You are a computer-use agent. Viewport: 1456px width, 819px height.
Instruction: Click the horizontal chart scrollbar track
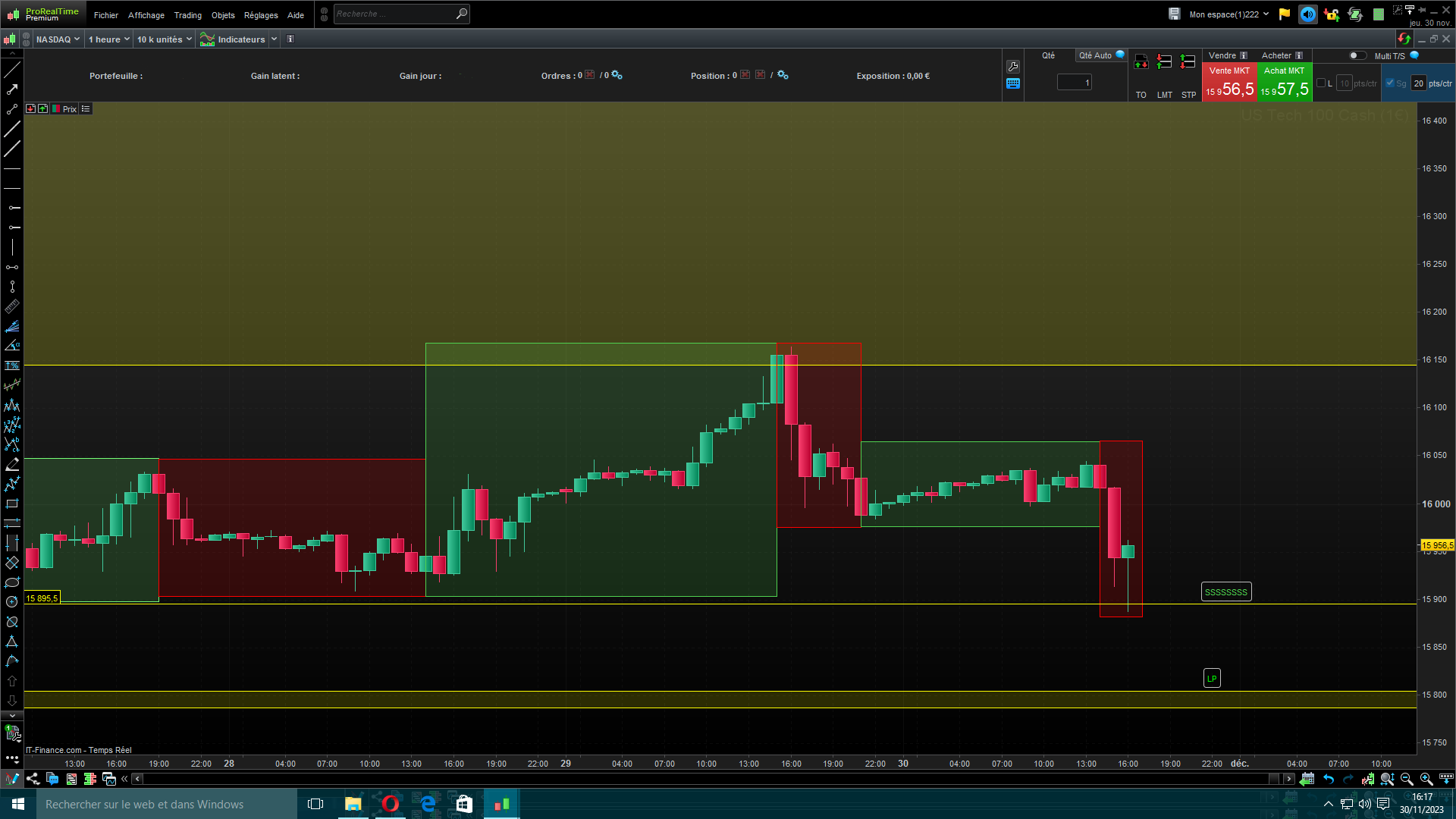point(705,779)
